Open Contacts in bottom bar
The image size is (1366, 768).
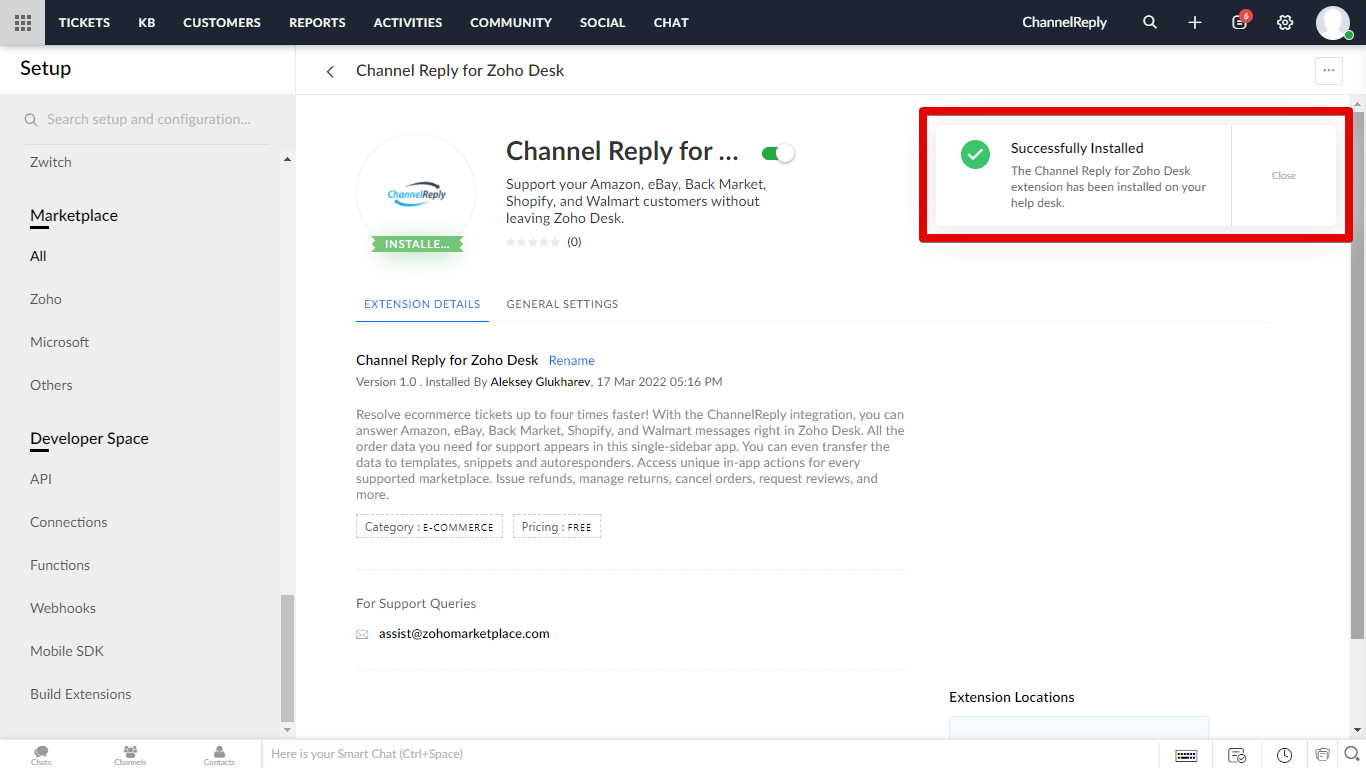[x=219, y=755]
